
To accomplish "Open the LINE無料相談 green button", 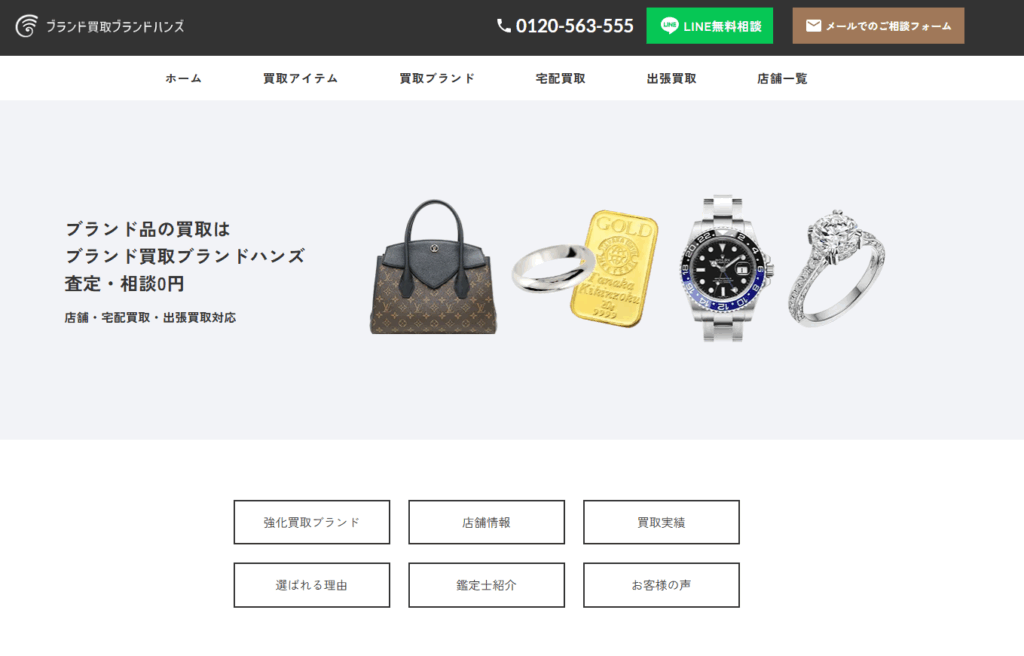I will pos(709,26).
